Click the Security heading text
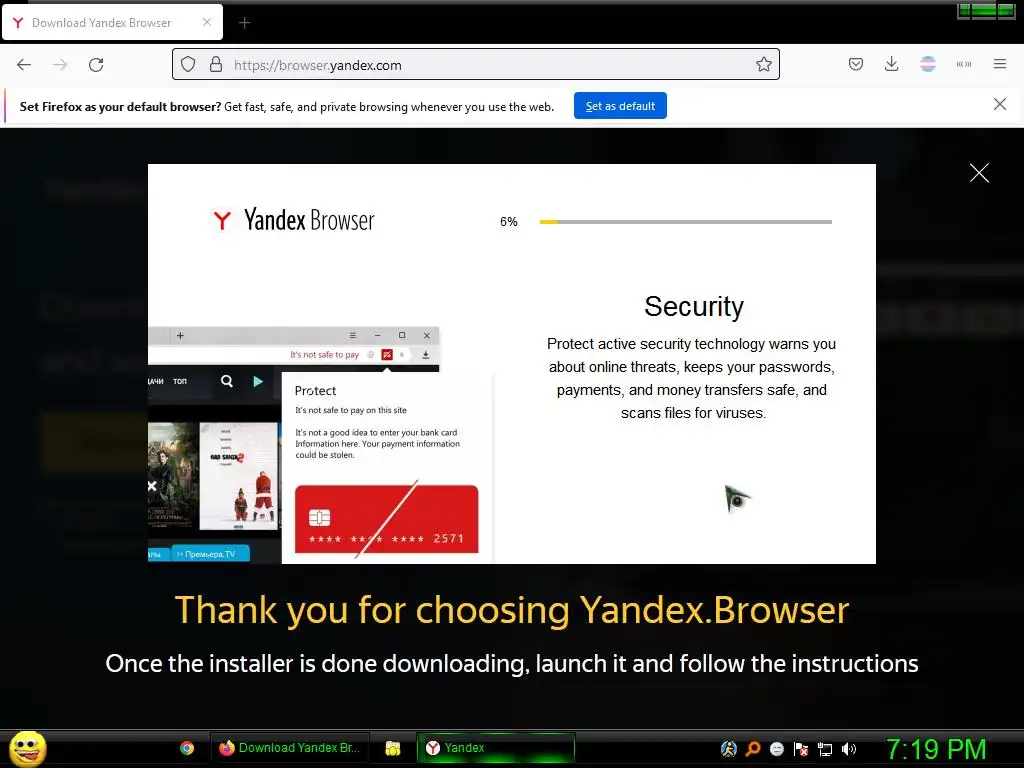Screen dimensions: 1024x768 click(x=694, y=306)
